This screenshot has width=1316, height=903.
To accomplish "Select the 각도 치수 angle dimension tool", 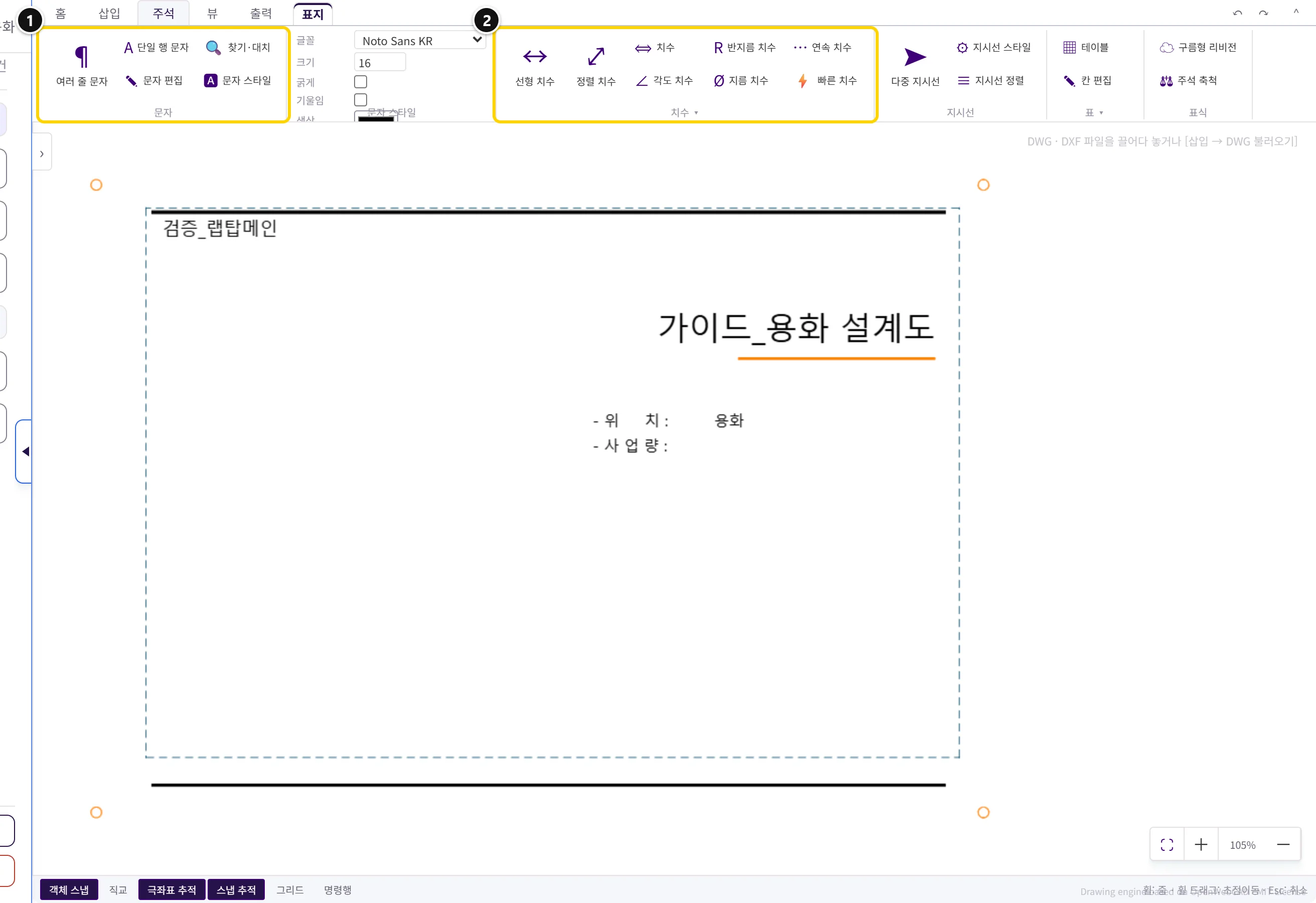I will [664, 80].
